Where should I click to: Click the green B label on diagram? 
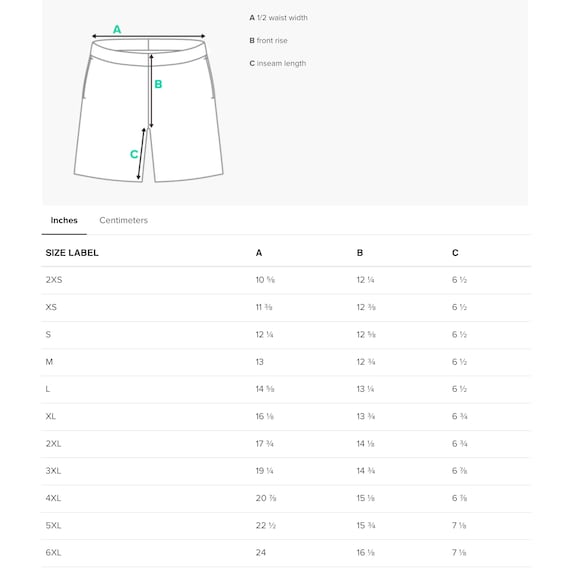click(x=158, y=84)
